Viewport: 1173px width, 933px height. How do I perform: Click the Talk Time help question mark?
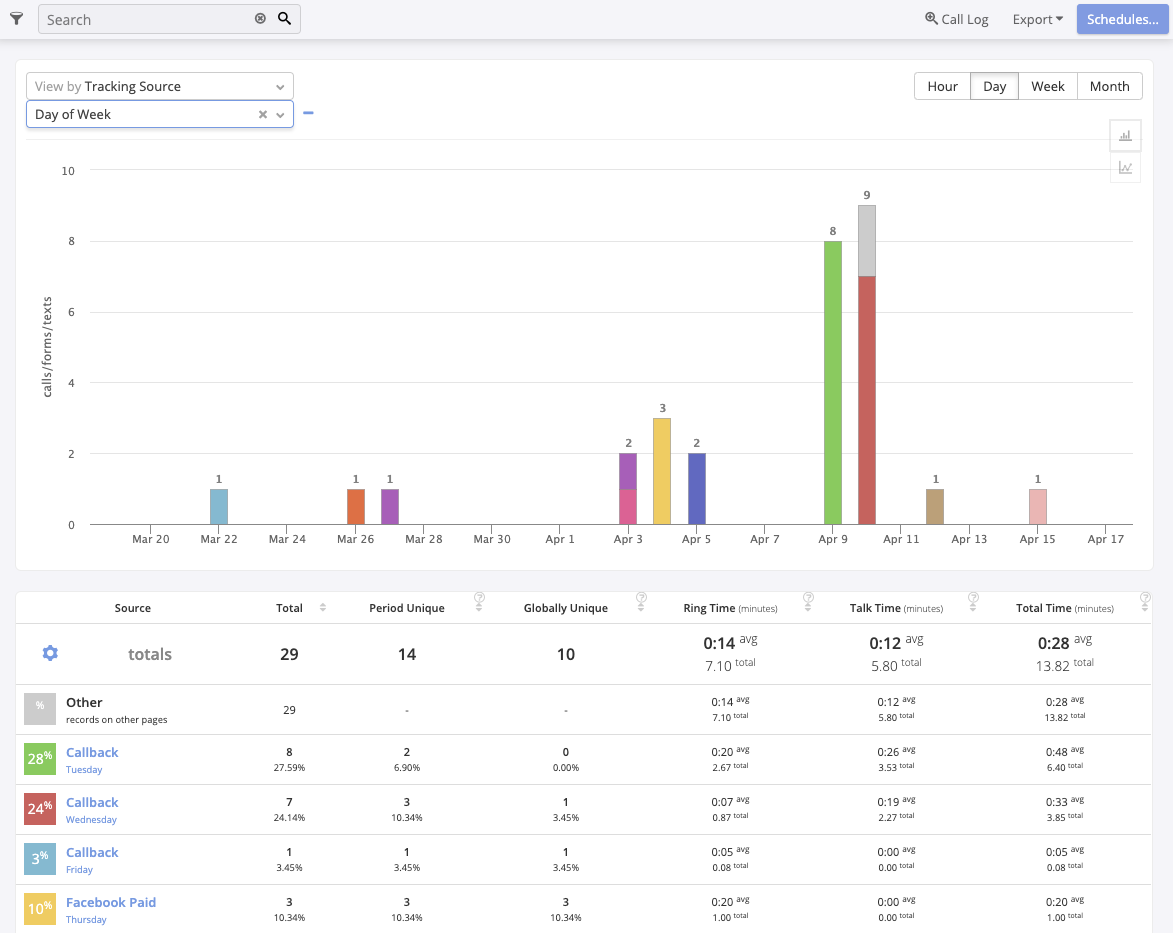[x=973, y=600]
